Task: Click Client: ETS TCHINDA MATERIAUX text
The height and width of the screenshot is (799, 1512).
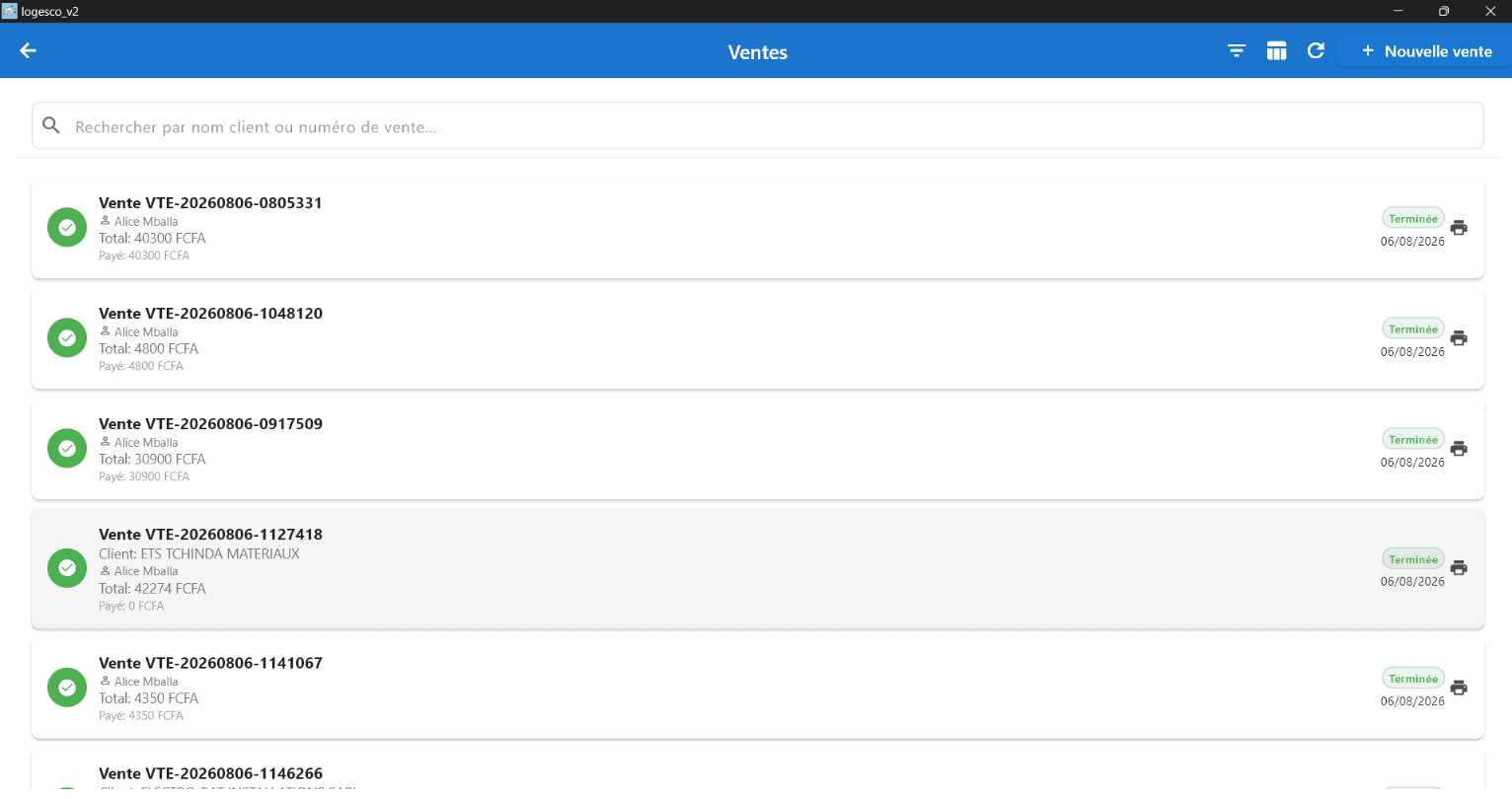Action: click(x=199, y=554)
